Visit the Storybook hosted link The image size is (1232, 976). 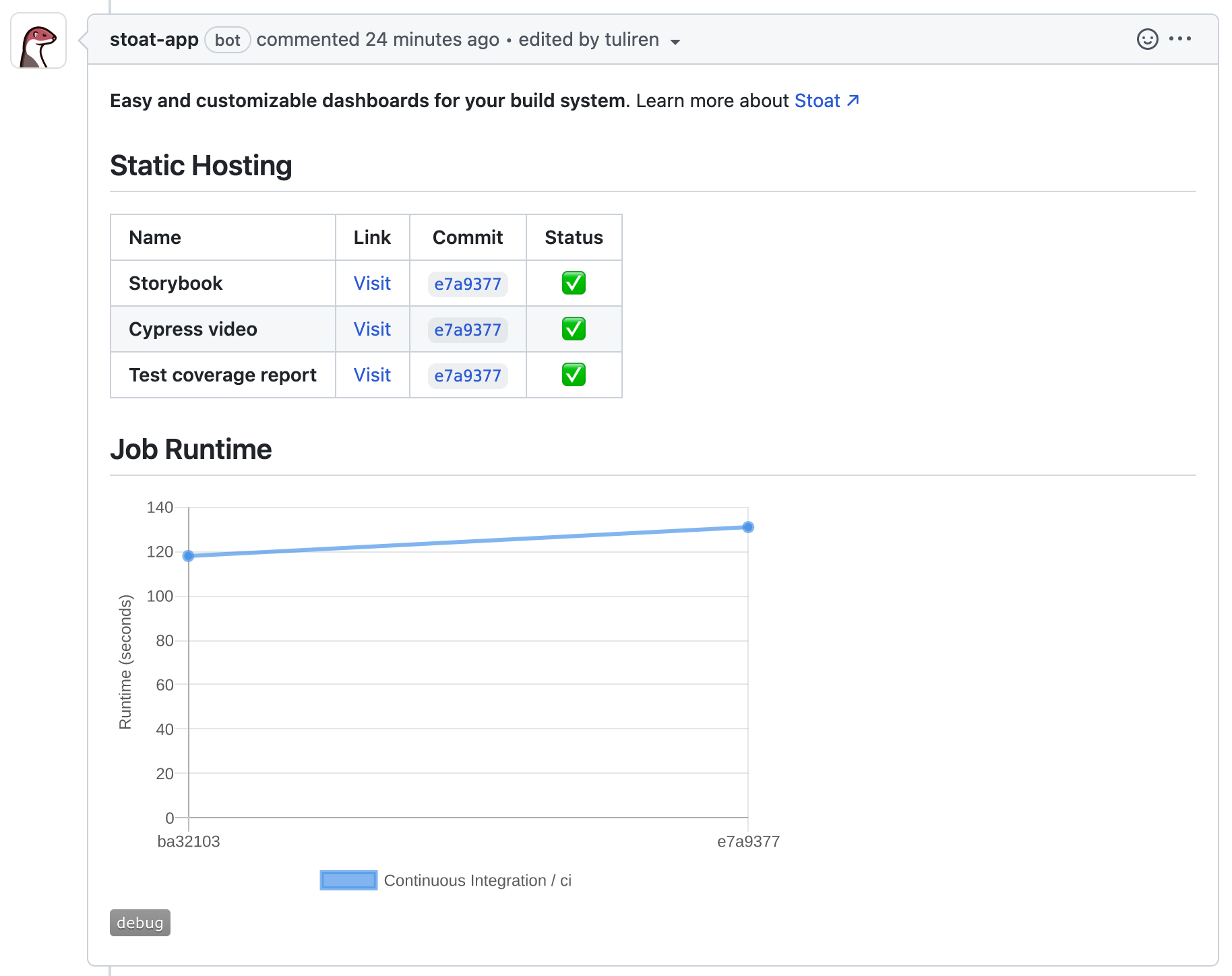pyautogui.click(x=372, y=283)
